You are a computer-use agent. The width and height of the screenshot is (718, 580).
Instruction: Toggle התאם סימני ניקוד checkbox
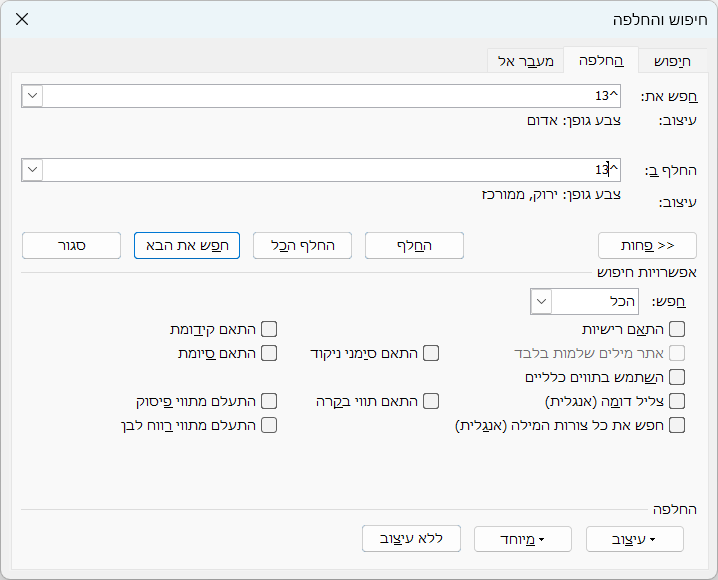[431, 353]
